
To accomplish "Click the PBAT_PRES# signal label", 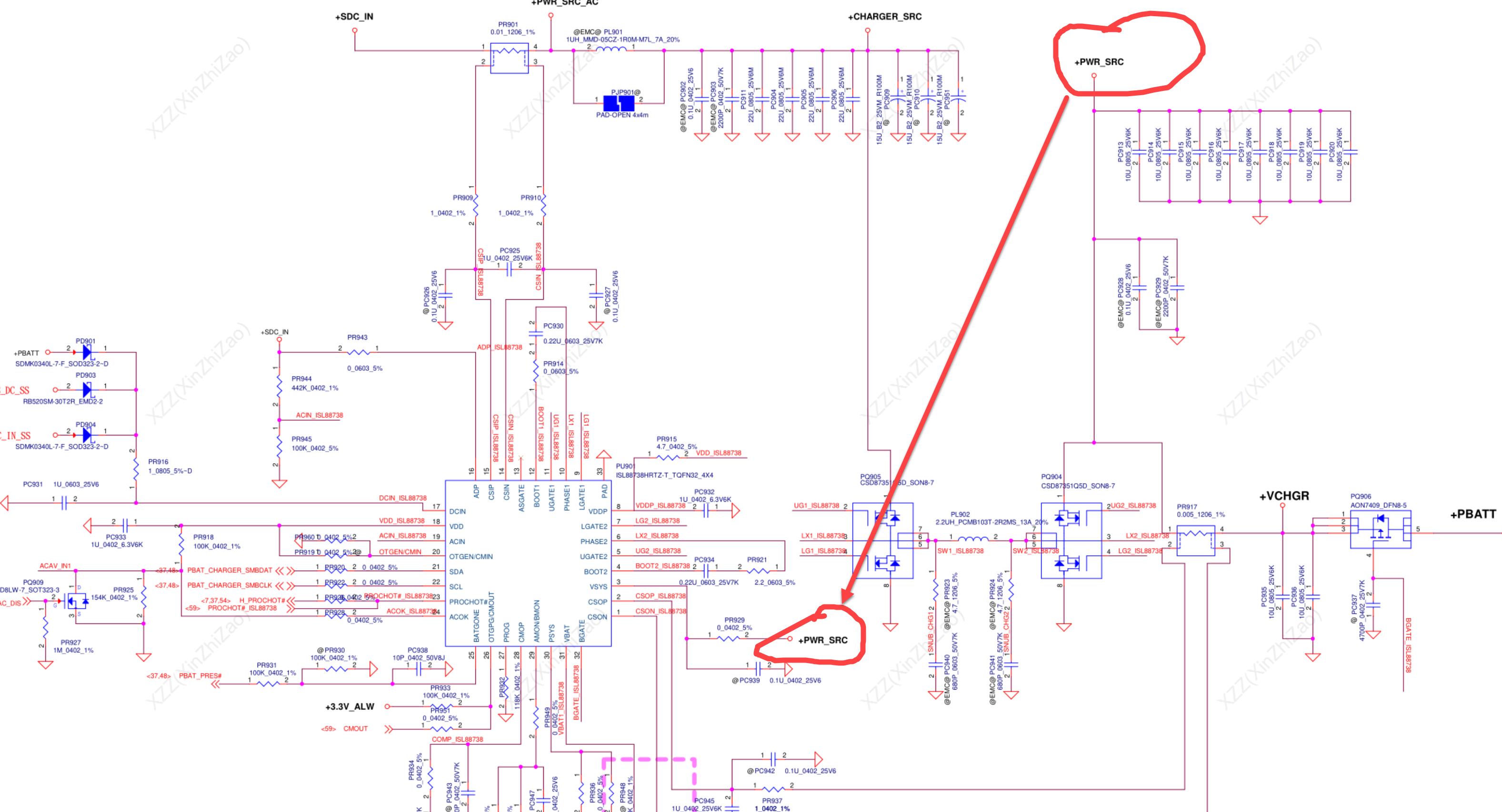I will tap(200, 675).
